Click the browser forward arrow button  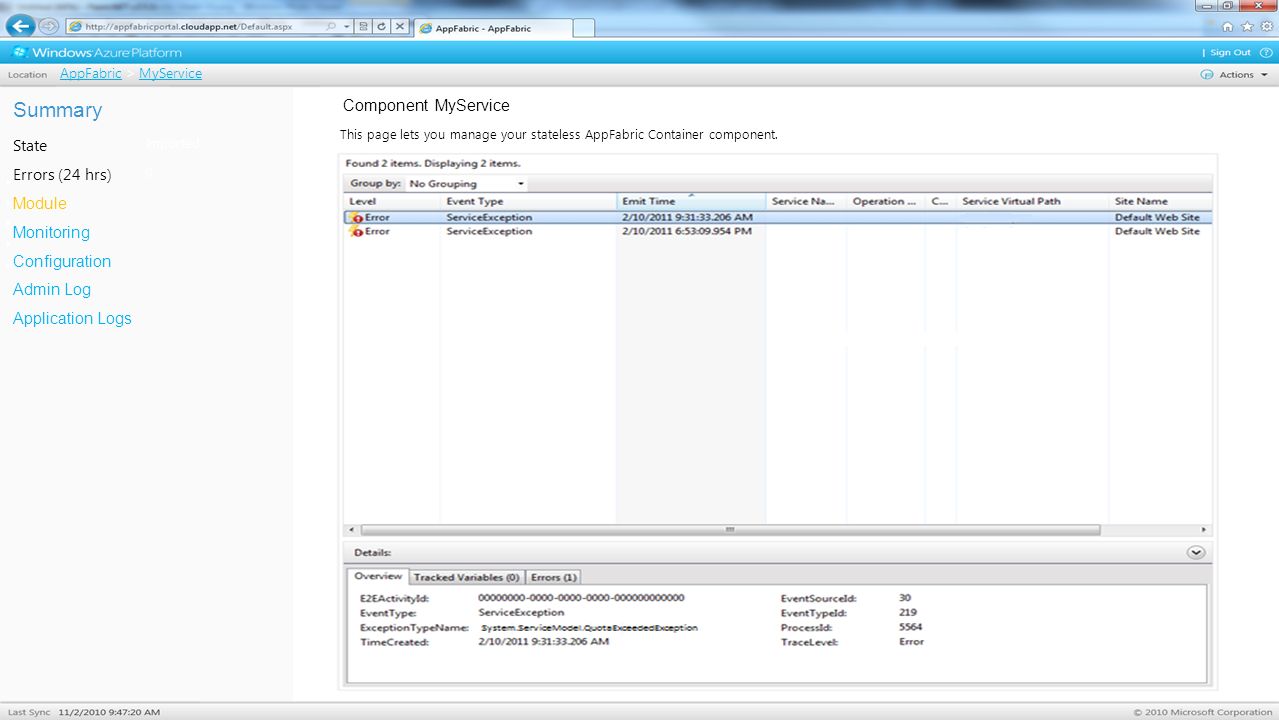[x=48, y=26]
